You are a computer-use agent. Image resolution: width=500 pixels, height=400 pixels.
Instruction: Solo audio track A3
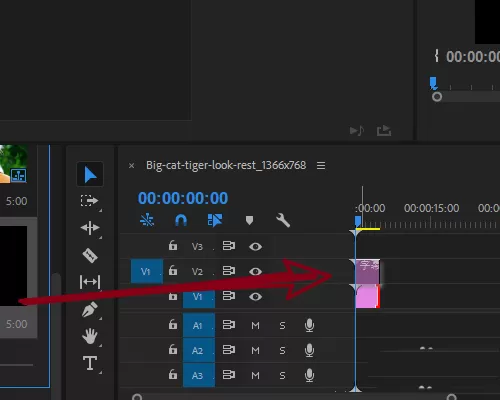pyautogui.click(x=282, y=376)
